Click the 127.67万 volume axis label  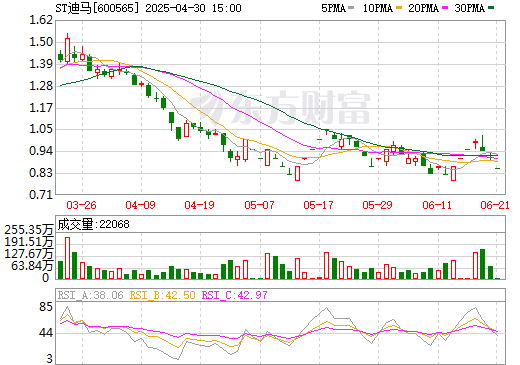pos(29,254)
